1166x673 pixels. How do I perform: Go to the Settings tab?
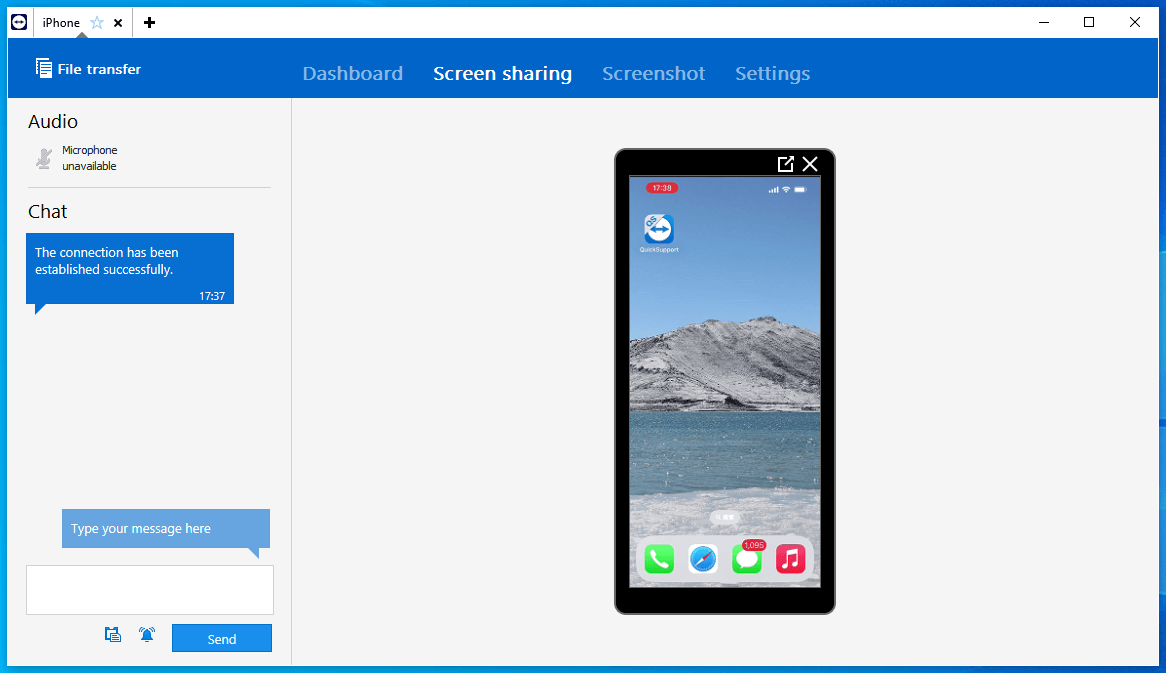click(773, 74)
